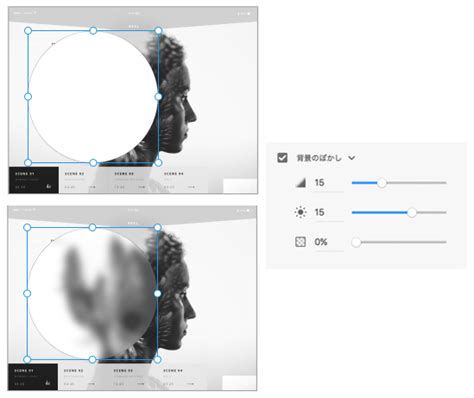Select the solid white circle in upper artboard
Screen dimensions: 474x398
tap(93, 97)
